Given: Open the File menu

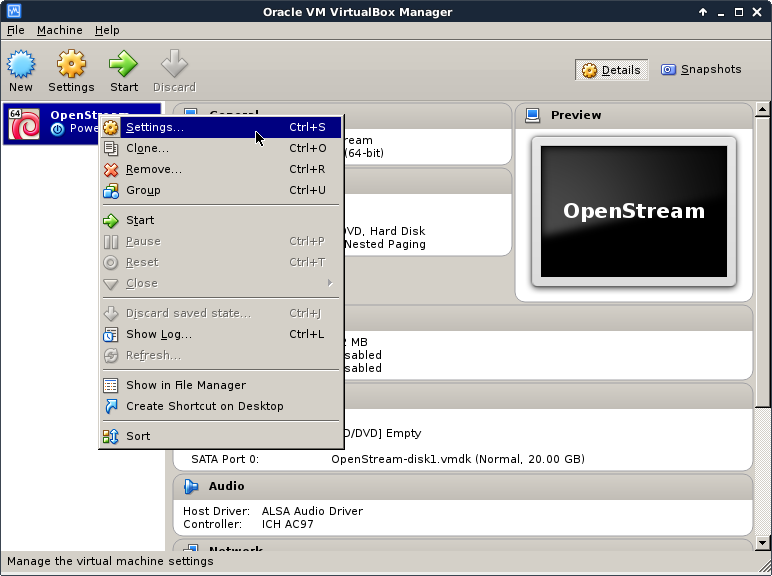Looking at the screenshot, I should coord(16,31).
